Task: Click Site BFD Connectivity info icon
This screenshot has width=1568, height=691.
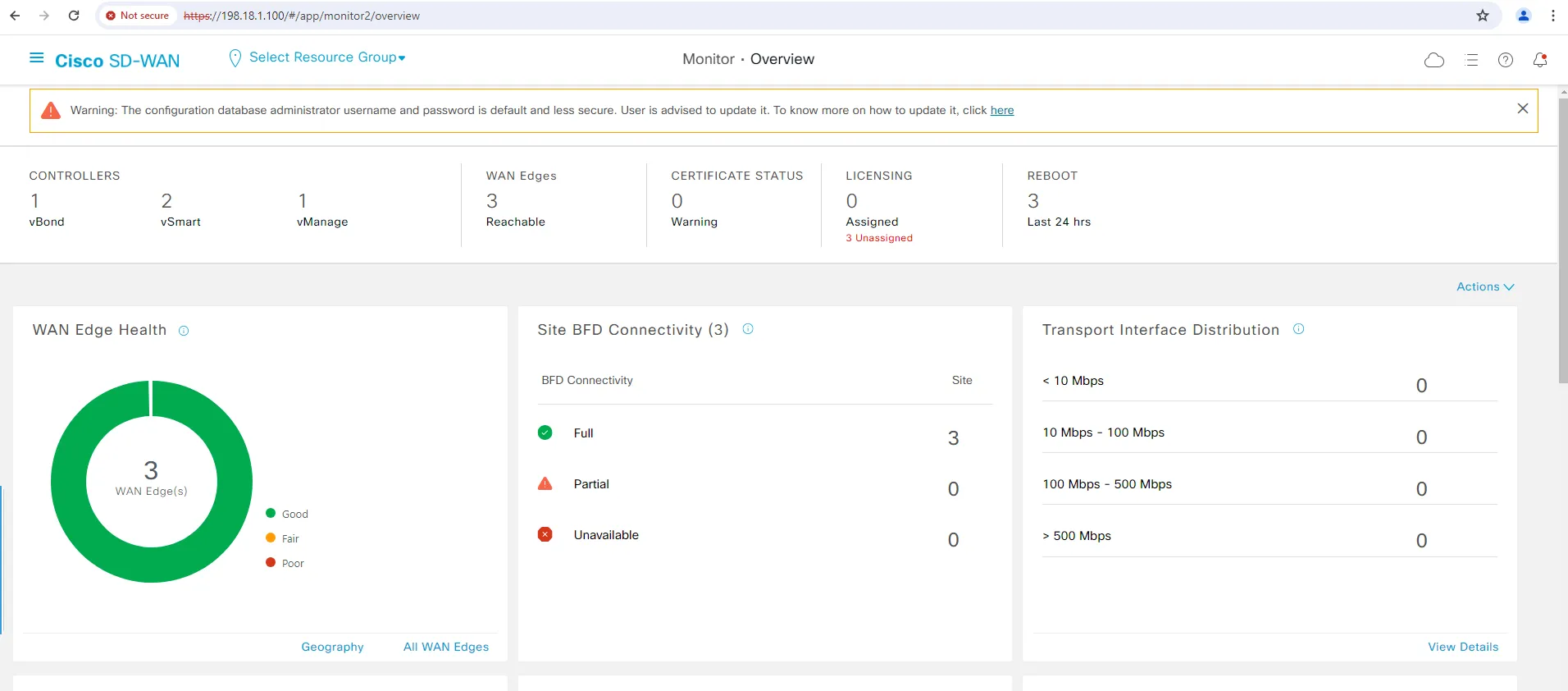Action: (747, 329)
